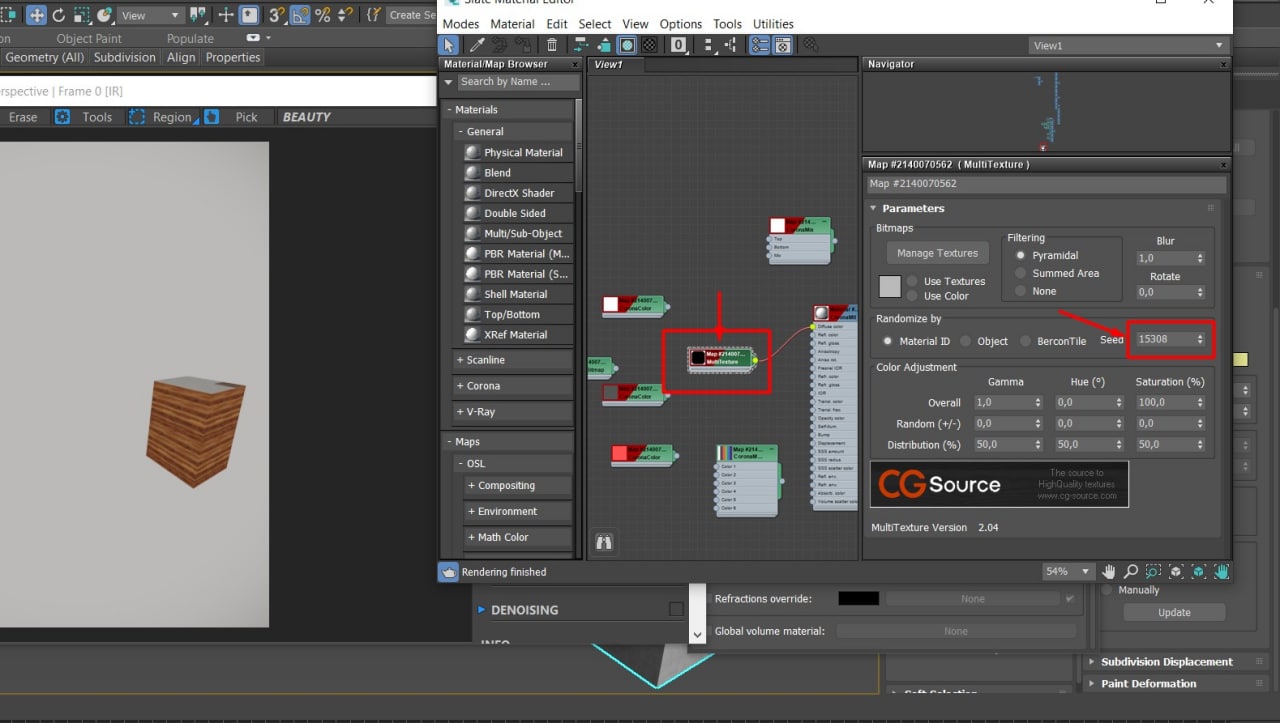Open the View1 dropdown at top right
This screenshot has height=723, width=1280.
(1128, 45)
